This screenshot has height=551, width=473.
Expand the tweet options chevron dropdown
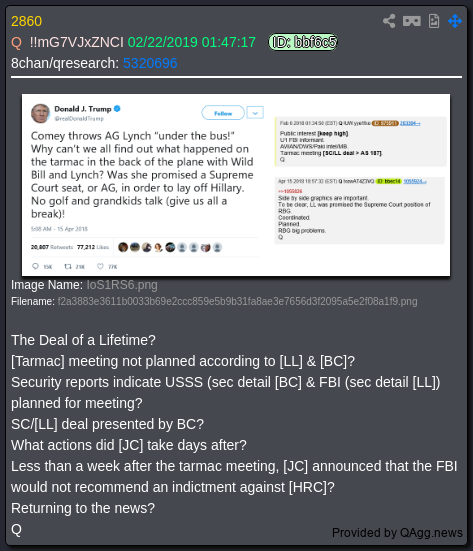(255, 113)
